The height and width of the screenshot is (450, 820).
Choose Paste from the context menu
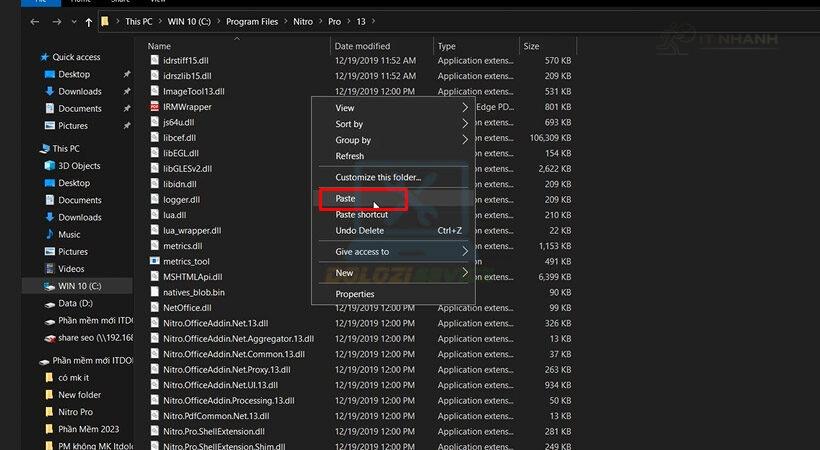coord(346,199)
